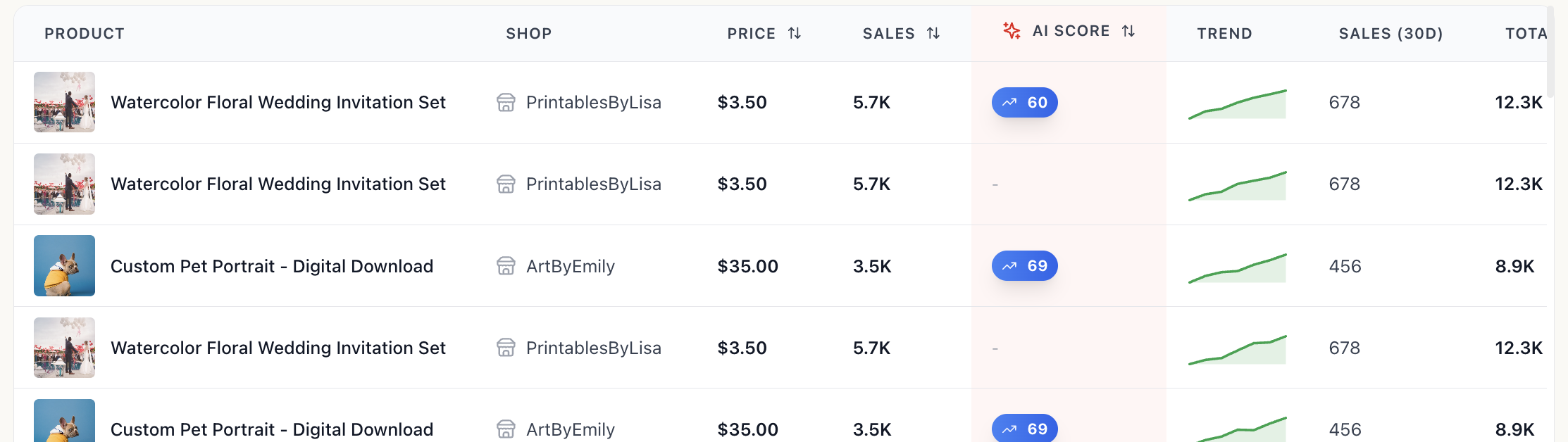Image resolution: width=1568 pixels, height=442 pixels.
Task: Click shop icon beside first ArtByEmily
Action: point(506,266)
